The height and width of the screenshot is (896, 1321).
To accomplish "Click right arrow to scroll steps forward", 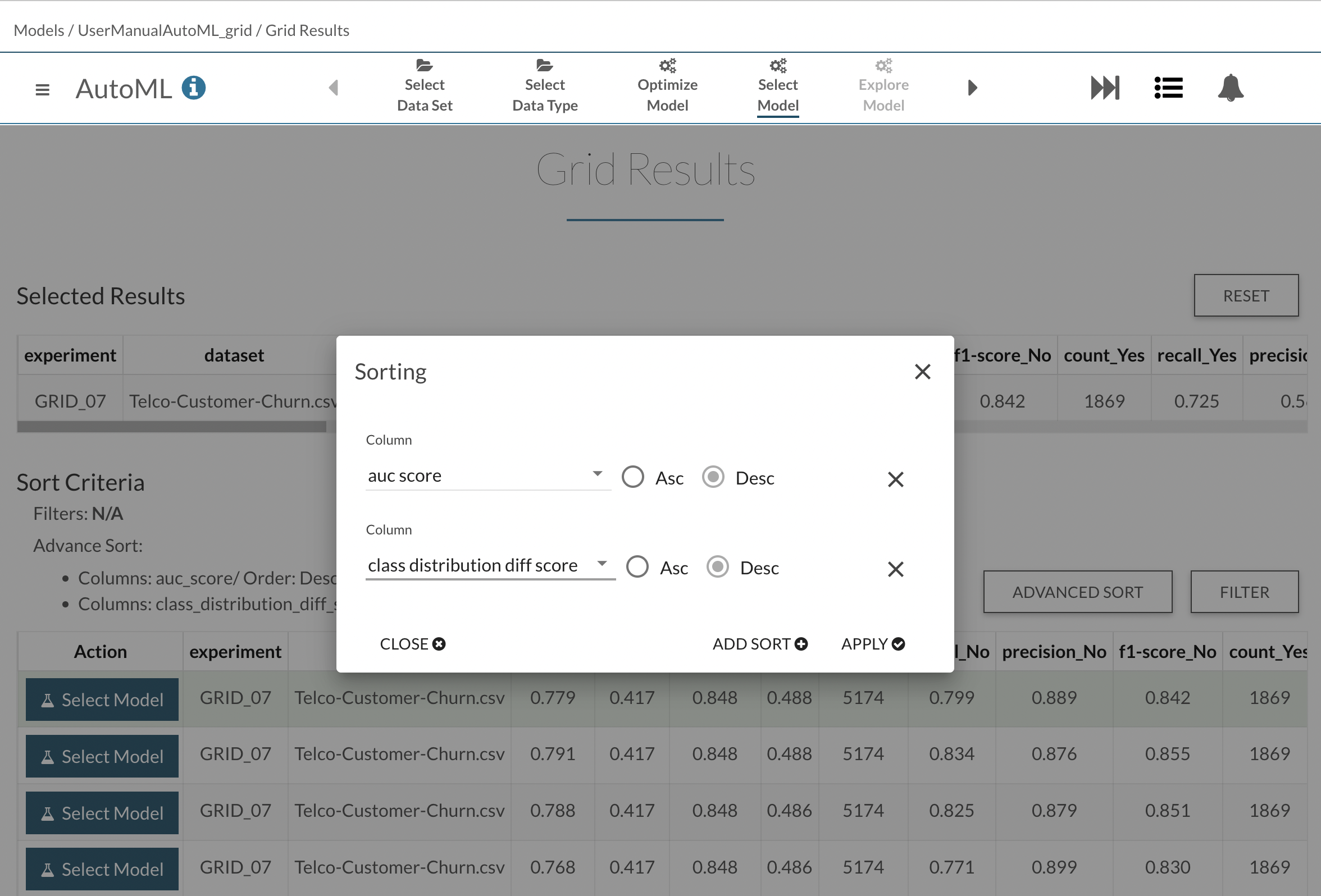I will [x=972, y=88].
